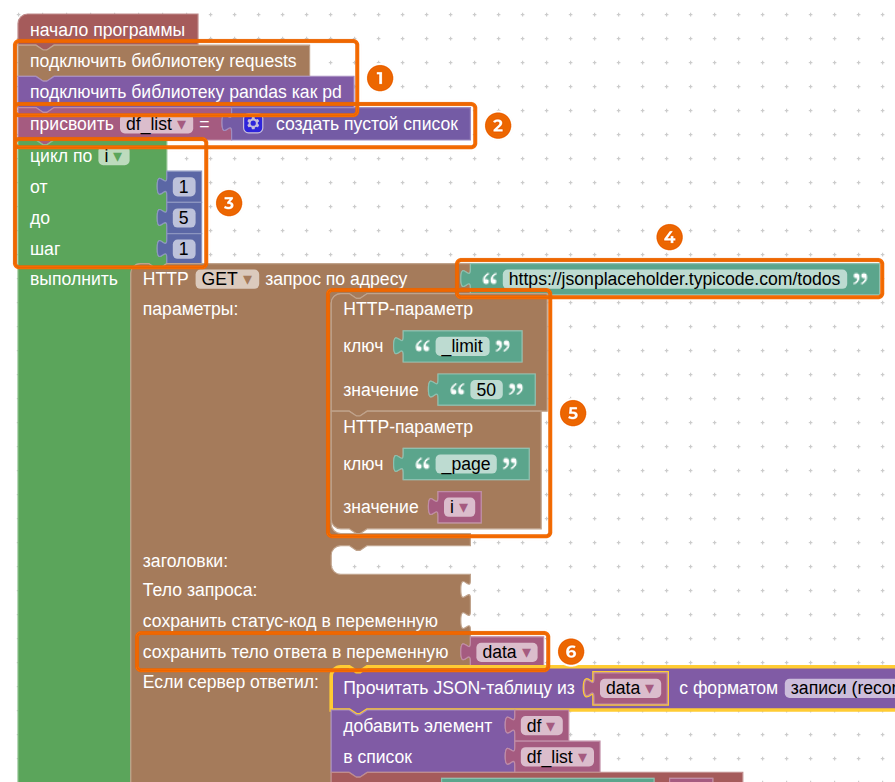Open the df_list dropdown in the "в список" row
The image size is (895, 782).
point(557,757)
